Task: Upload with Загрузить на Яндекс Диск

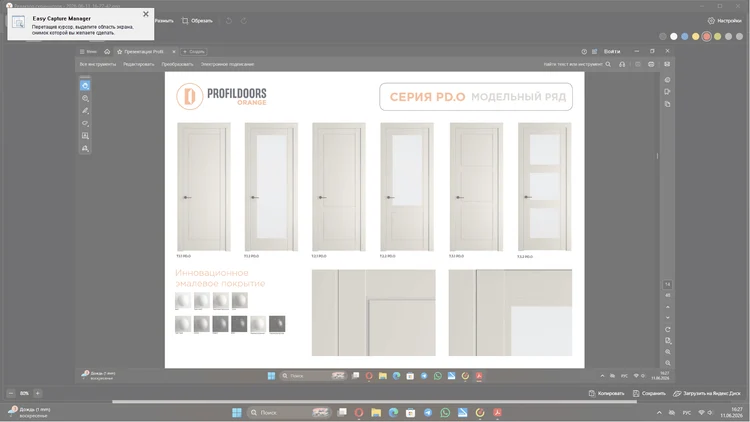Action: (x=707, y=393)
